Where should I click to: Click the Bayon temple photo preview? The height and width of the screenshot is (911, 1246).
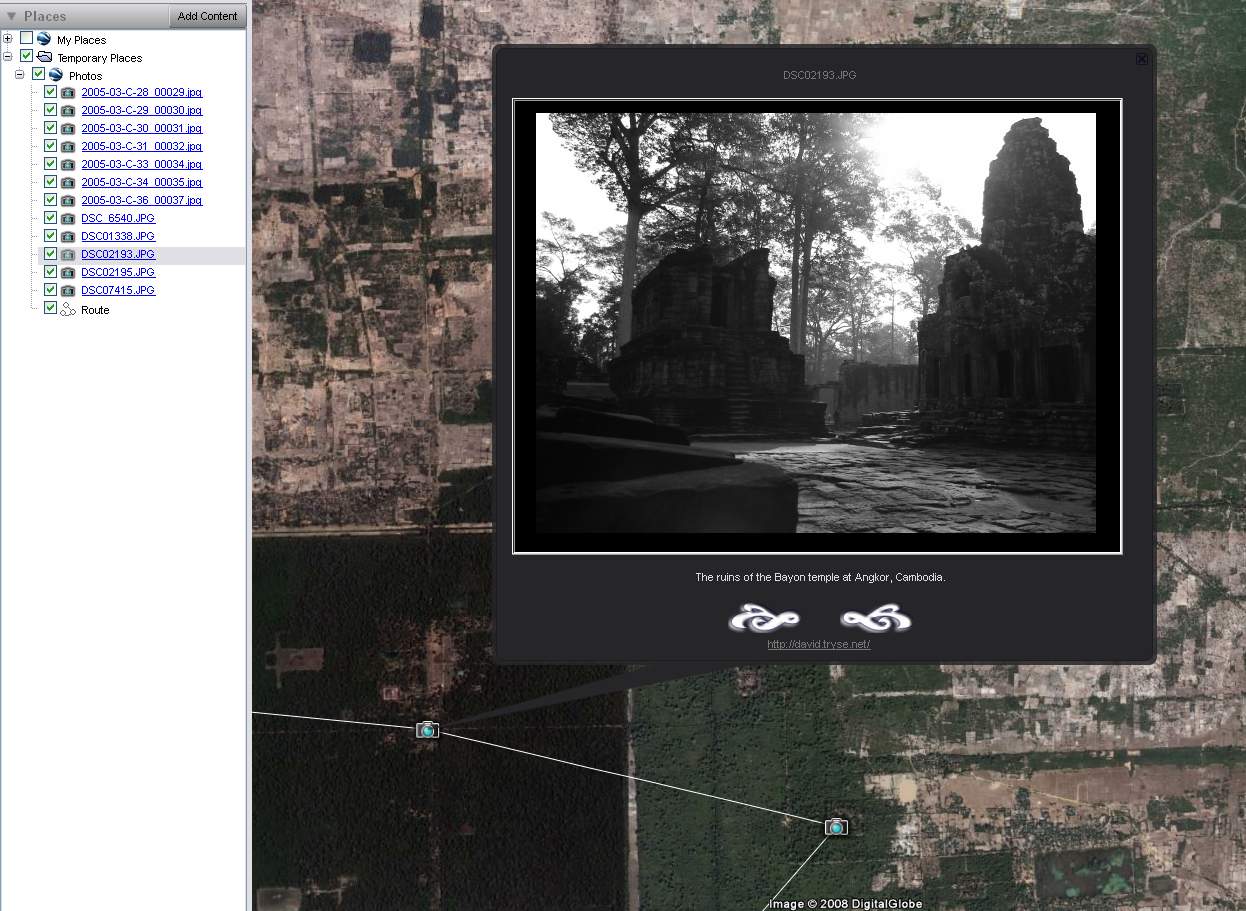tap(816, 323)
